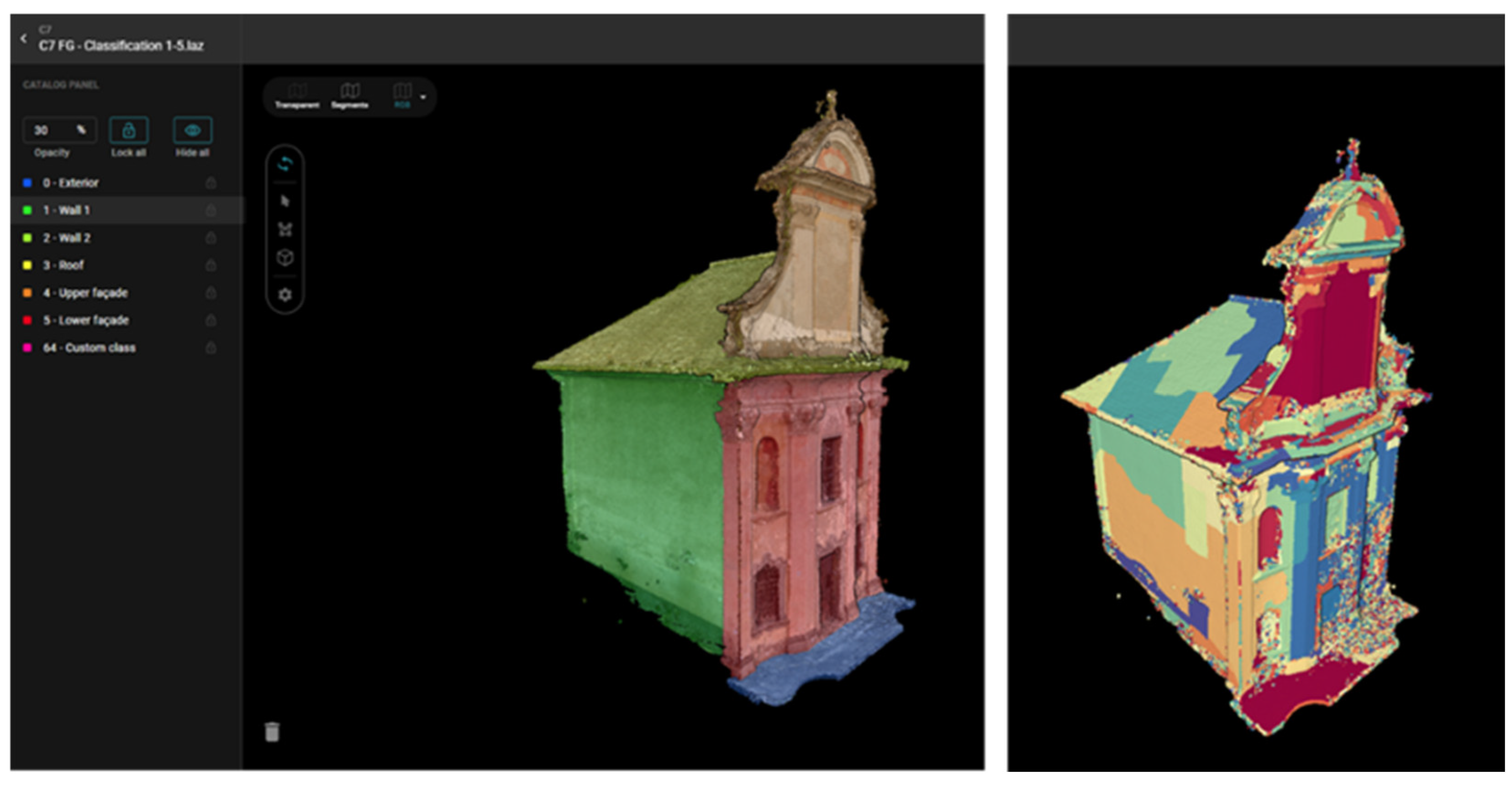The height and width of the screenshot is (787, 1512).
Task: Lock the 3 - Roof class
Action: point(211,265)
